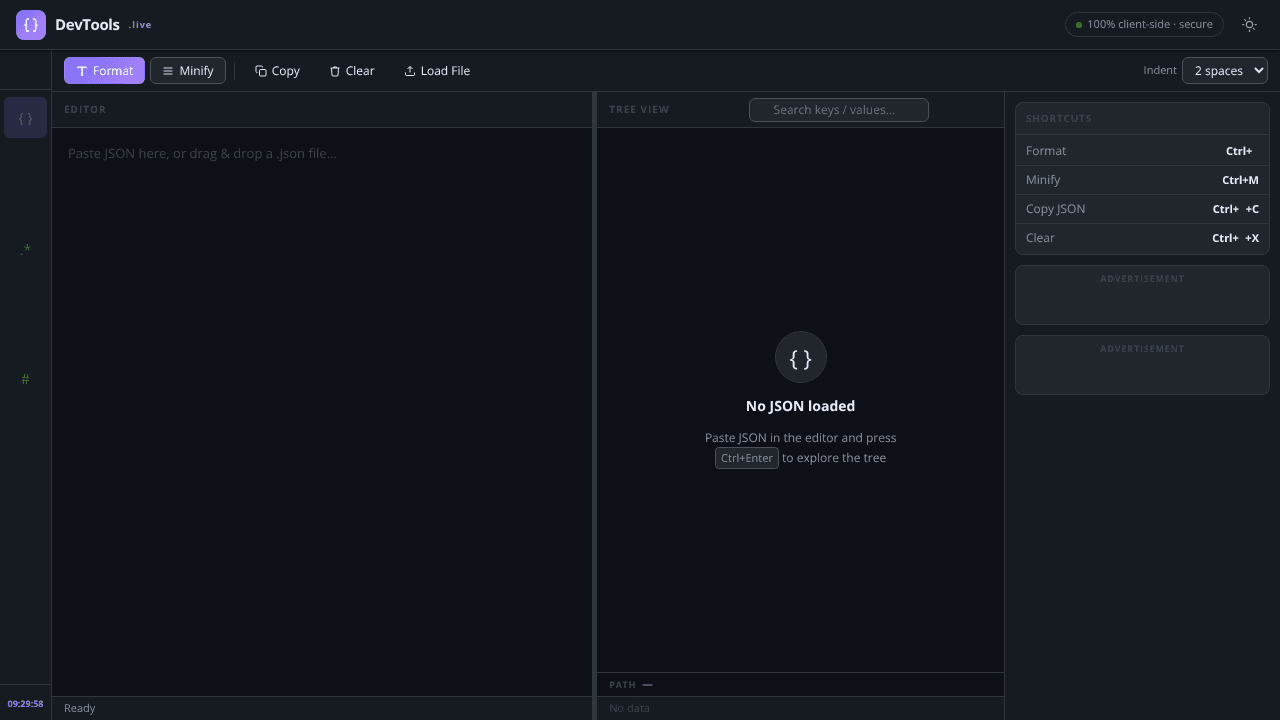Click the Ready status text

click(x=80, y=708)
